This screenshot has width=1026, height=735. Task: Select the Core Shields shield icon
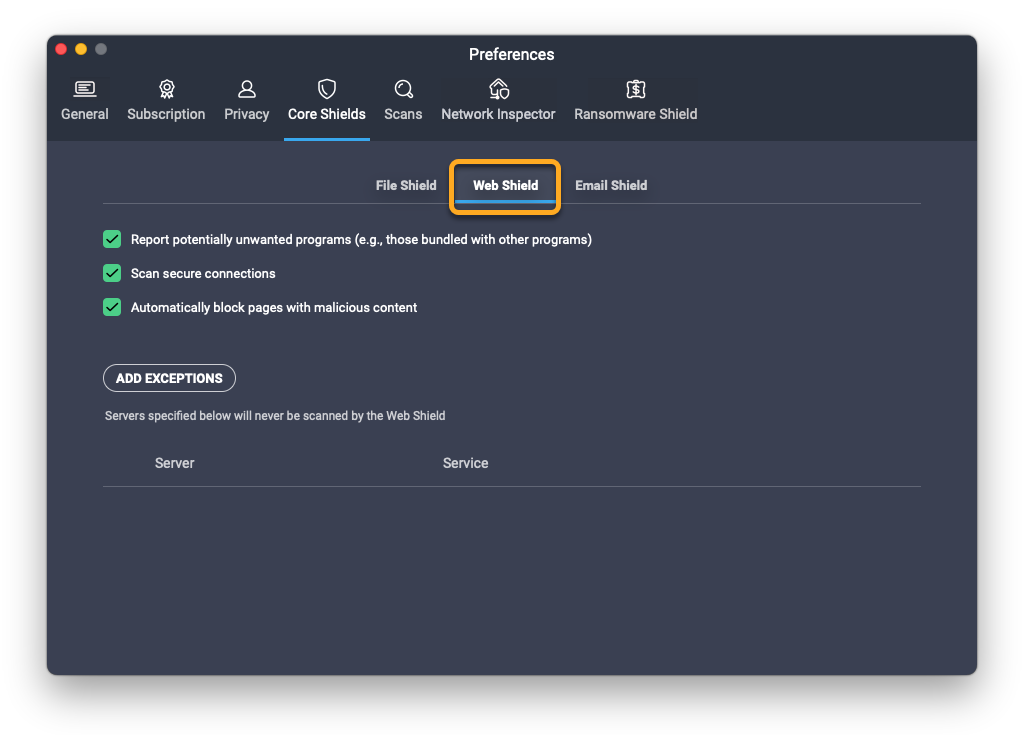pyautogui.click(x=326, y=90)
